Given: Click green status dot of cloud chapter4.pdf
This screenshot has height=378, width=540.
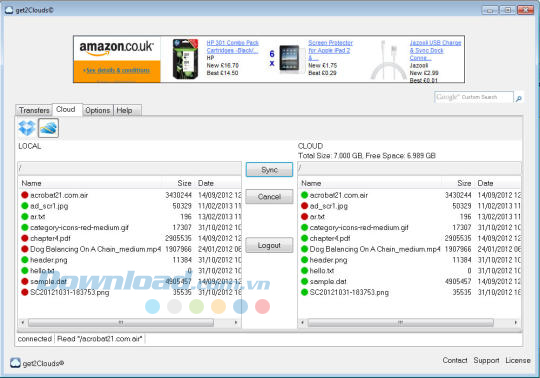Looking at the screenshot, I should point(304,238).
